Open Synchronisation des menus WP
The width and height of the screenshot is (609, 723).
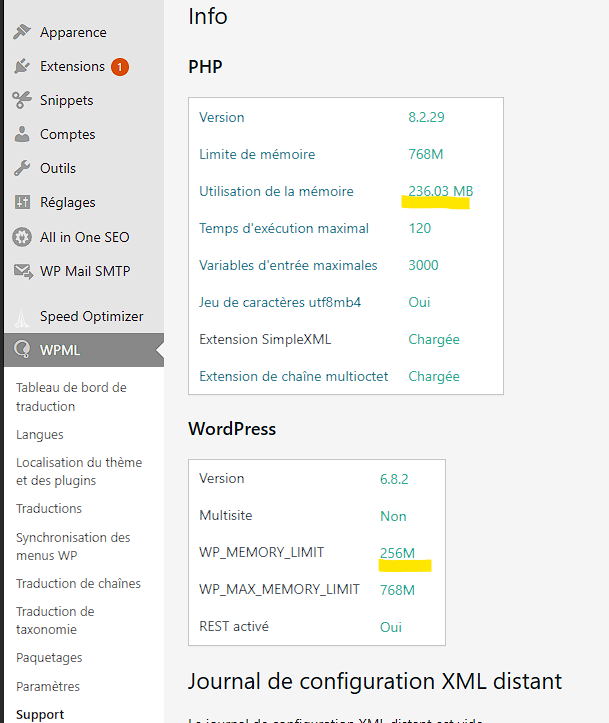[73, 546]
